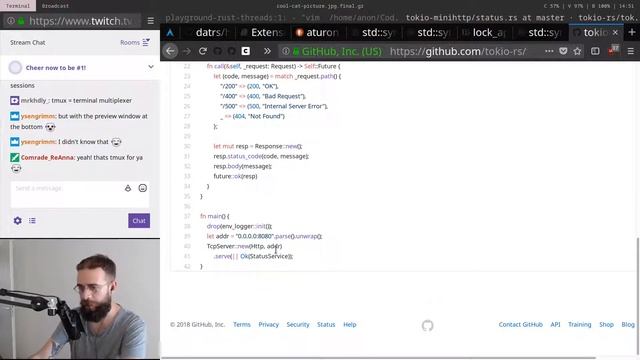Click Comrade_ReAnna's green badge
The image size is (640, 360).
coord(14,157)
